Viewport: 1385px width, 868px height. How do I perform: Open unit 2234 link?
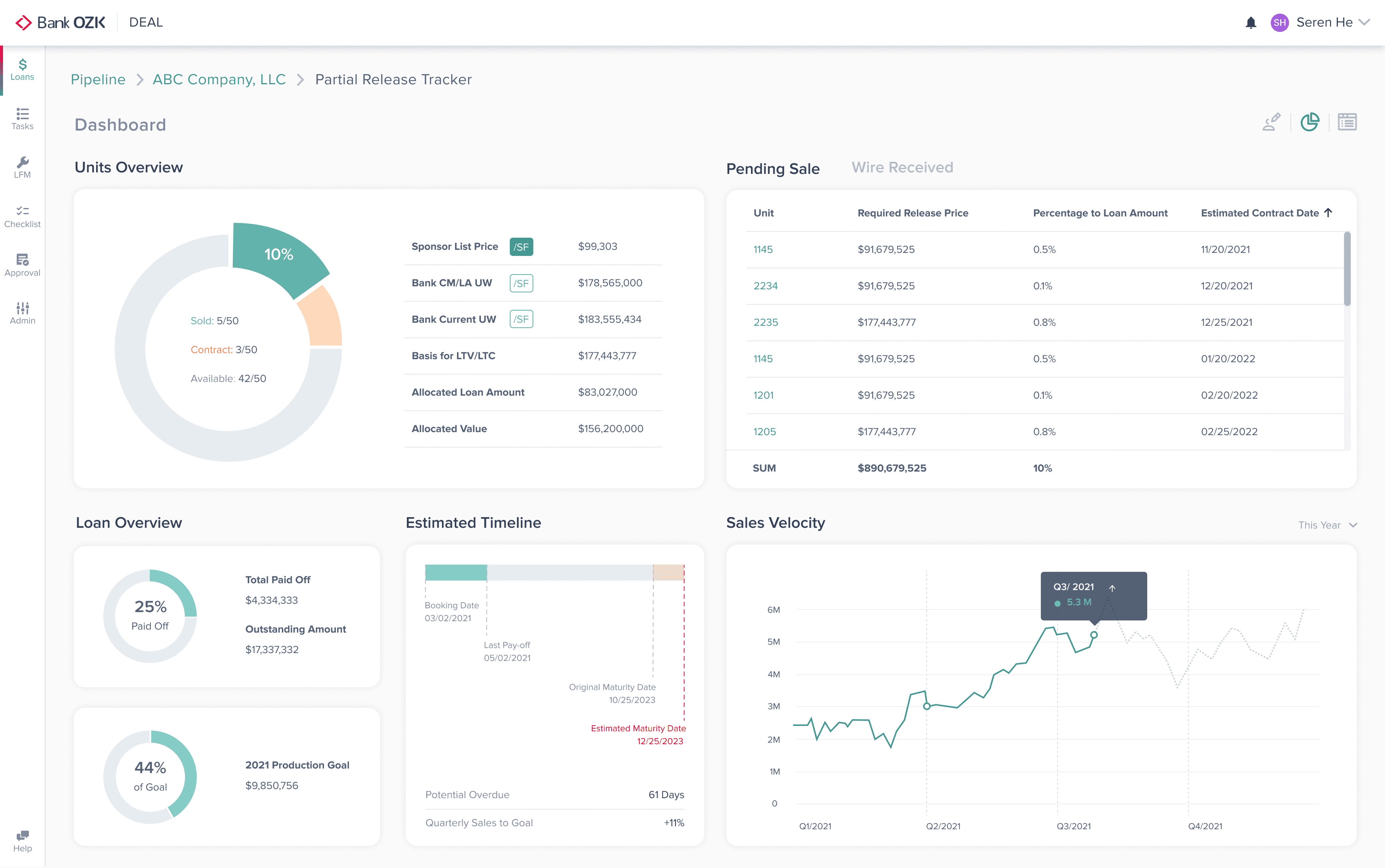click(765, 286)
